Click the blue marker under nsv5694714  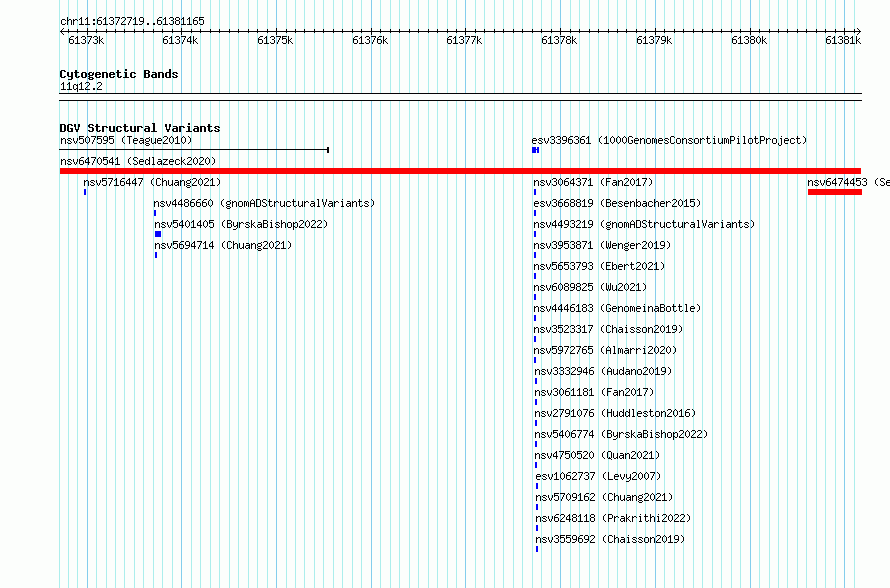tap(156, 255)
